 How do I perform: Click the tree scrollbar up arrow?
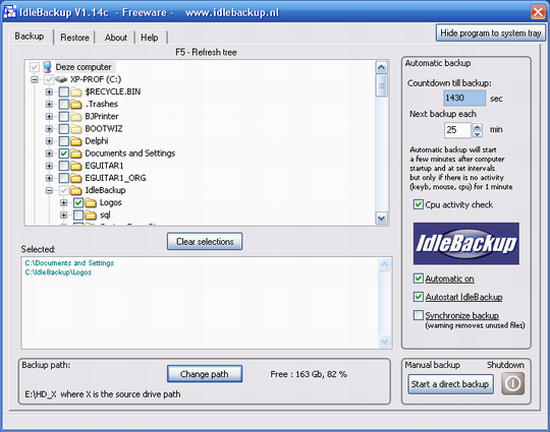pos(381,67)
